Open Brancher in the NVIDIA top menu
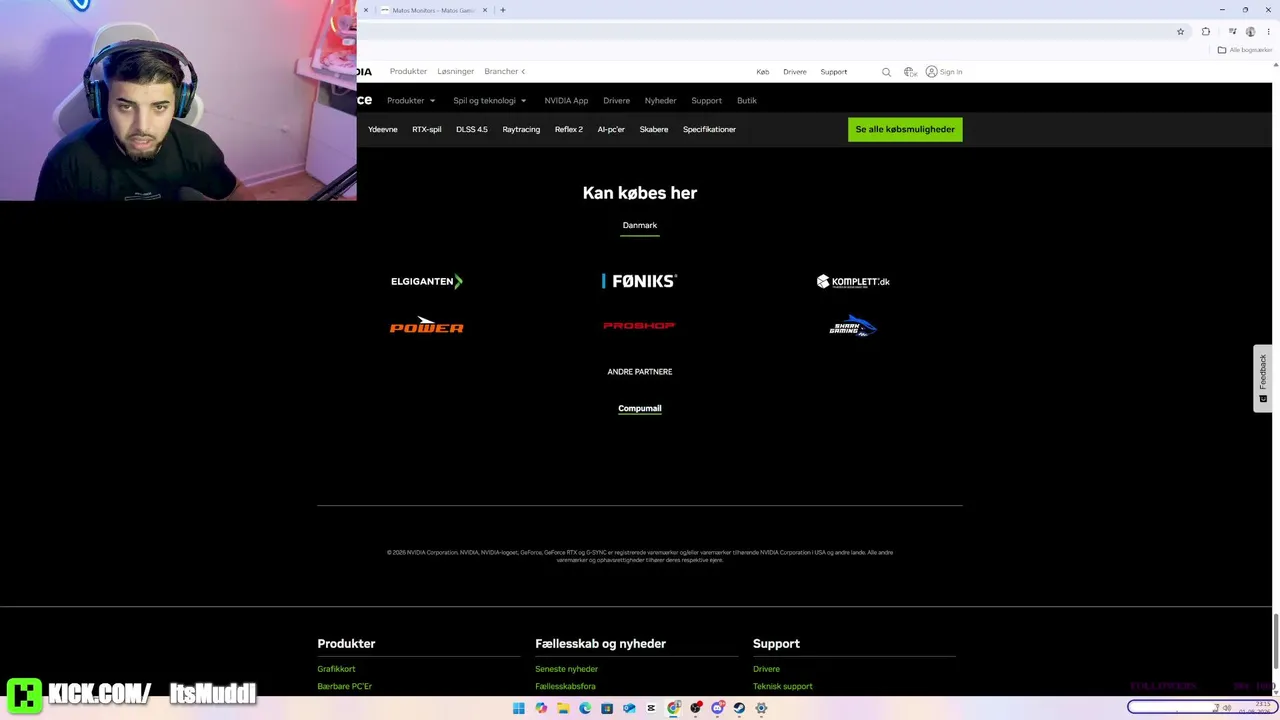This screenshot has height=720, width=1280. (501, 72)
